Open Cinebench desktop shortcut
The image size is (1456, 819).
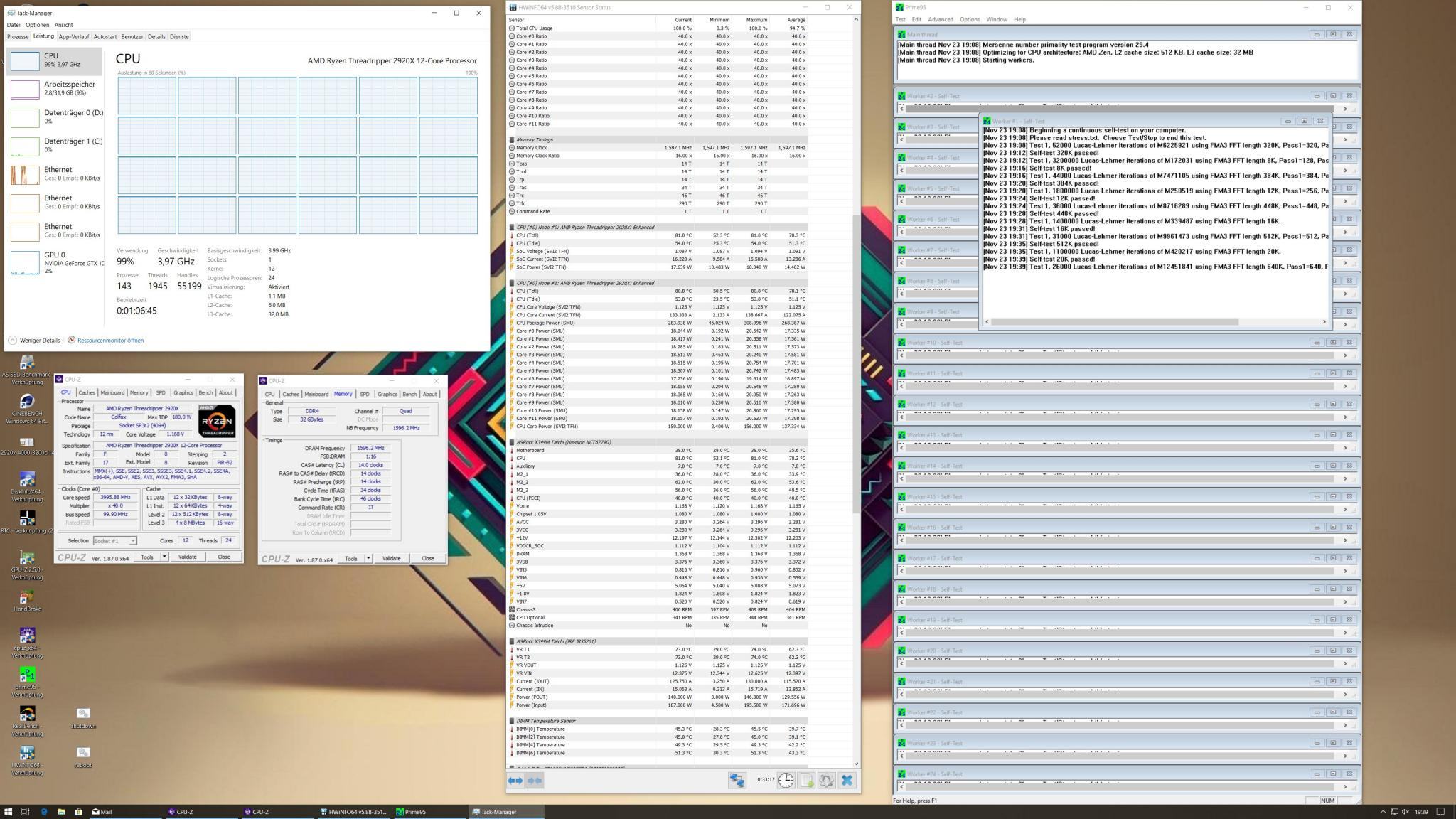pyautogui.click(x=27, y=409)
